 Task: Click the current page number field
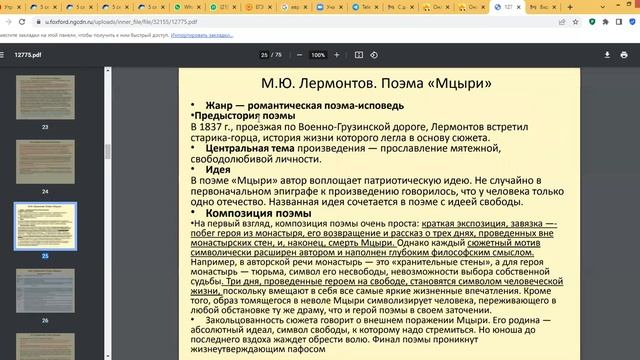[x=264, y=55]
